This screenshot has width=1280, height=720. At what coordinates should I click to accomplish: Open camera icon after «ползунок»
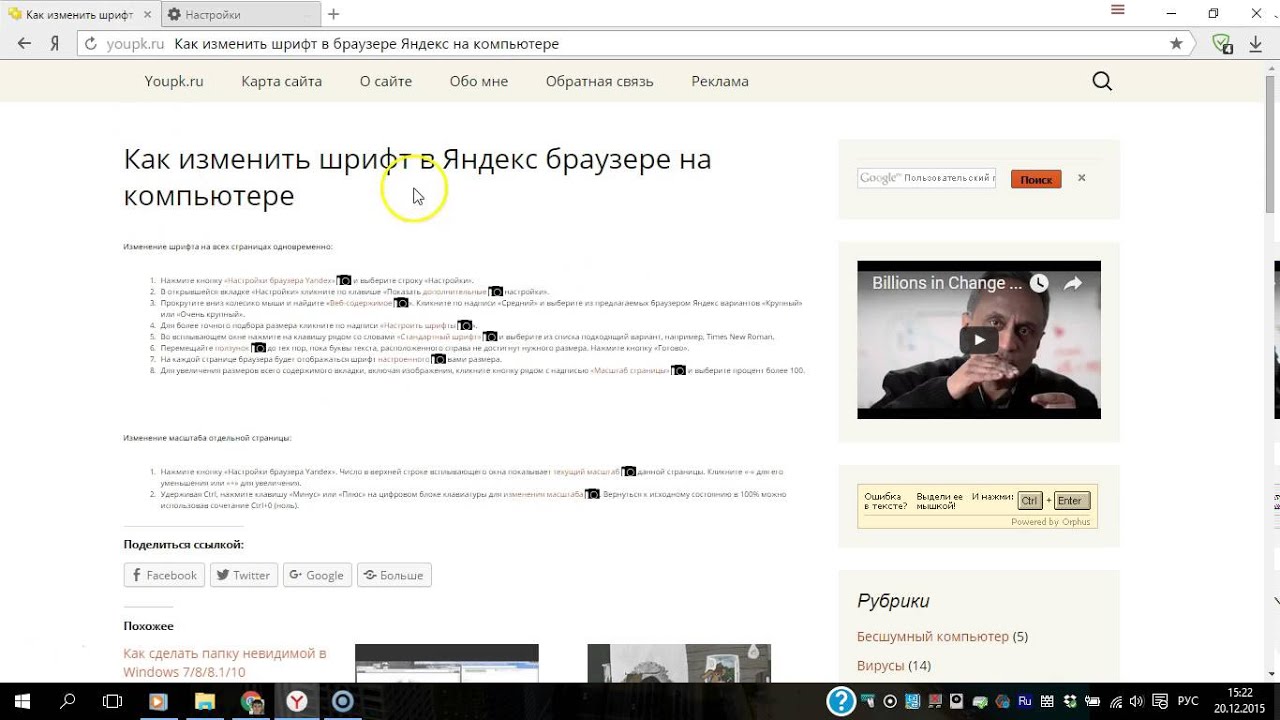tap(258, 348)
